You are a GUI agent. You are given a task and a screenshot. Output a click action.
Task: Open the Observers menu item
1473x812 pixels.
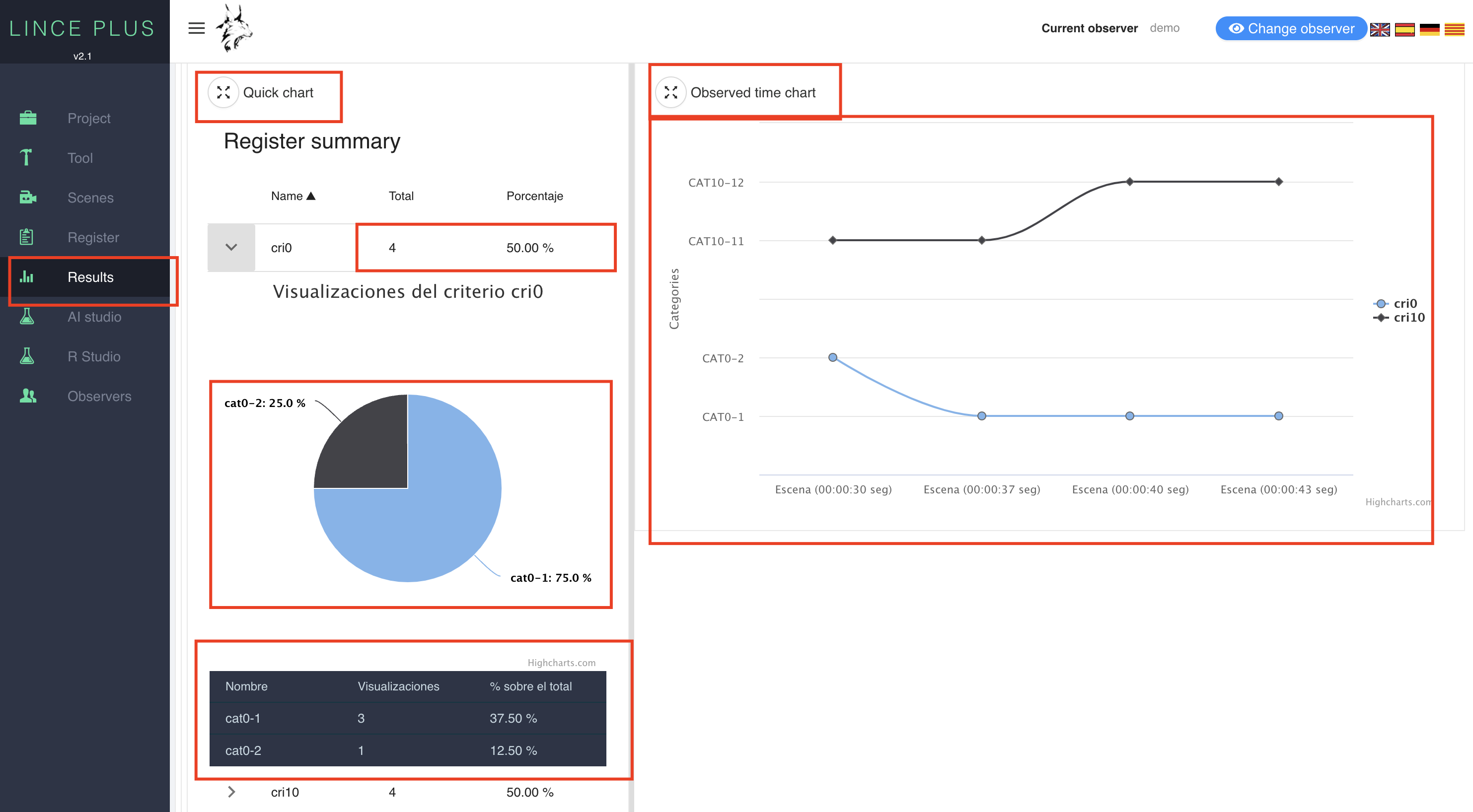84,396
